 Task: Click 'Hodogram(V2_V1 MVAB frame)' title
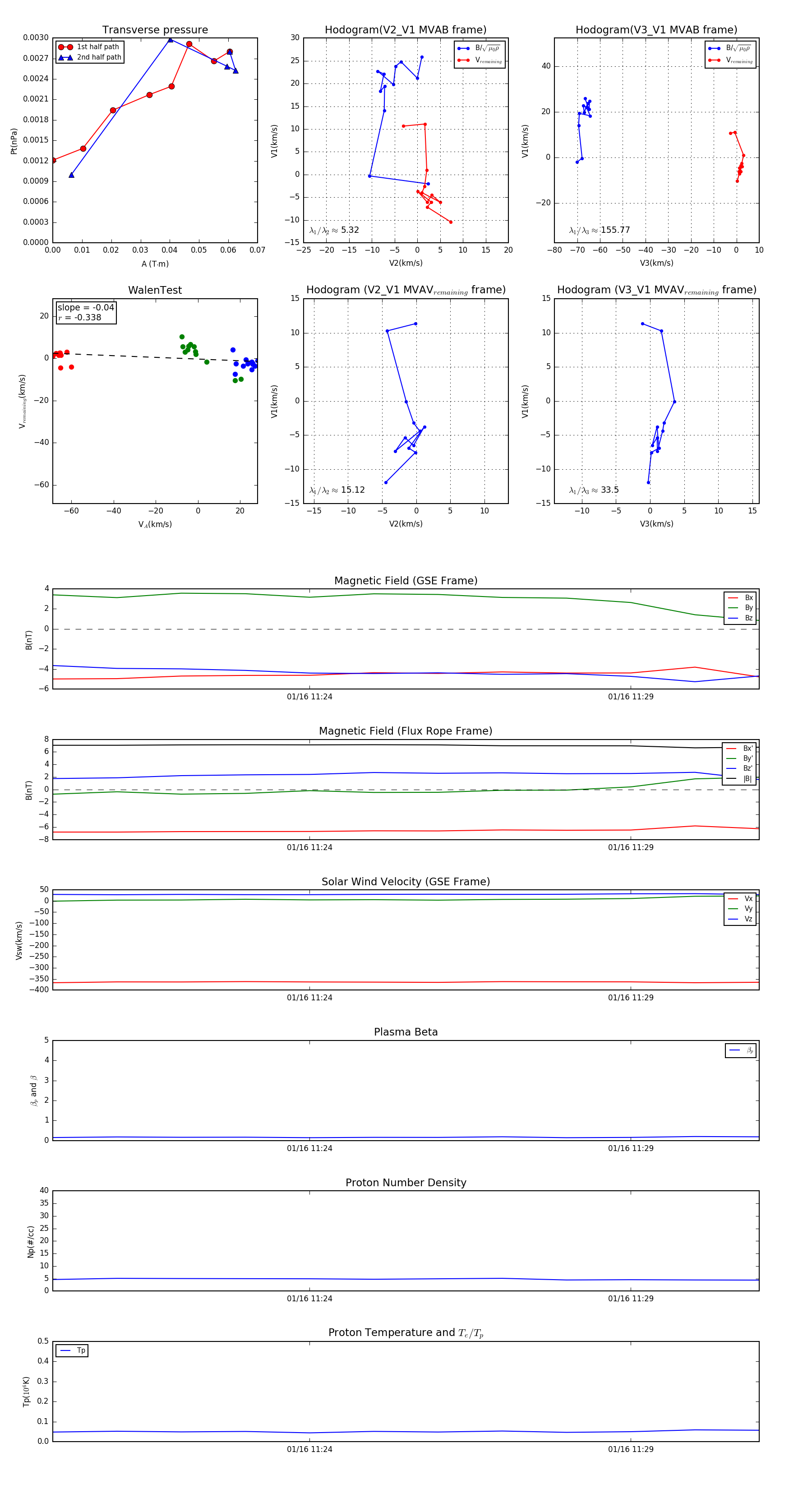(406, 30)
